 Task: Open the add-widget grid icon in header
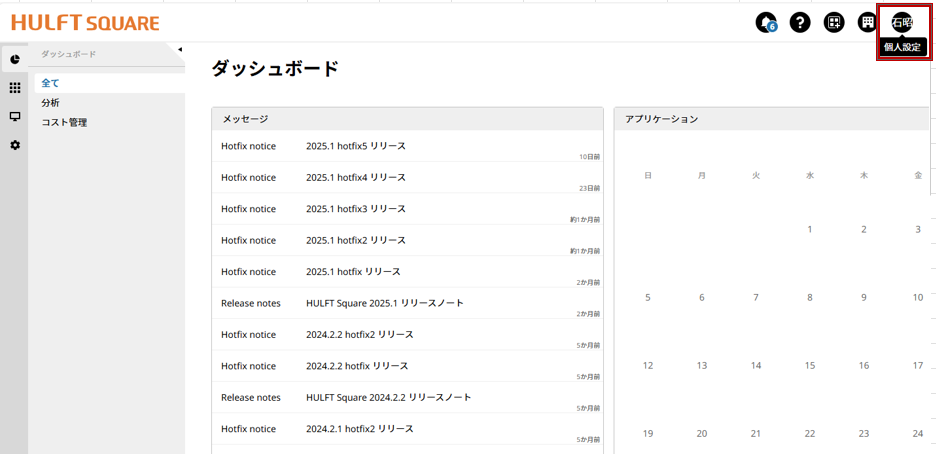pos(834,23)
